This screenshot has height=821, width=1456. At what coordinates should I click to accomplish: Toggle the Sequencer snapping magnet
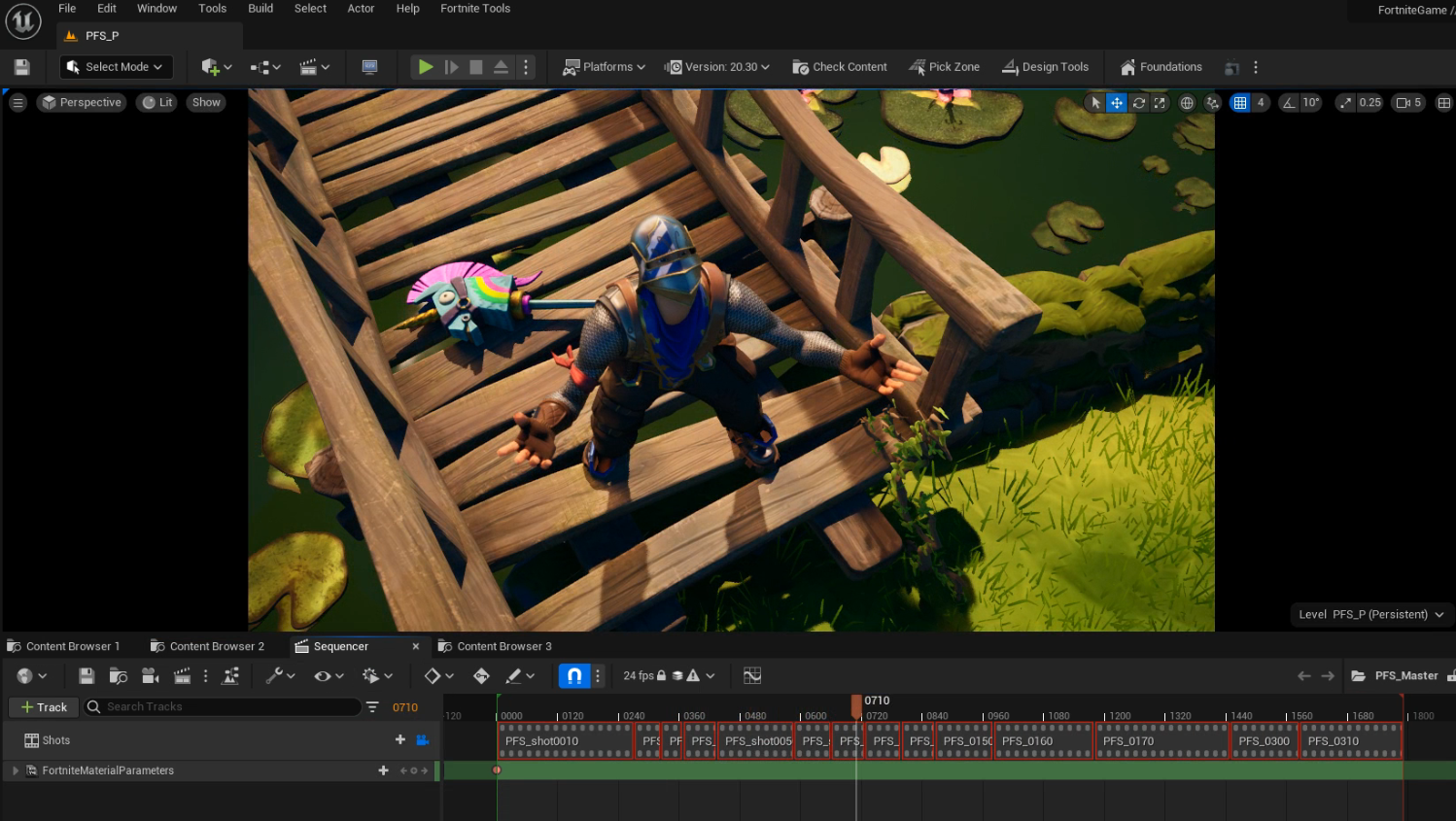pyautogui.click(x=572, y=675)
